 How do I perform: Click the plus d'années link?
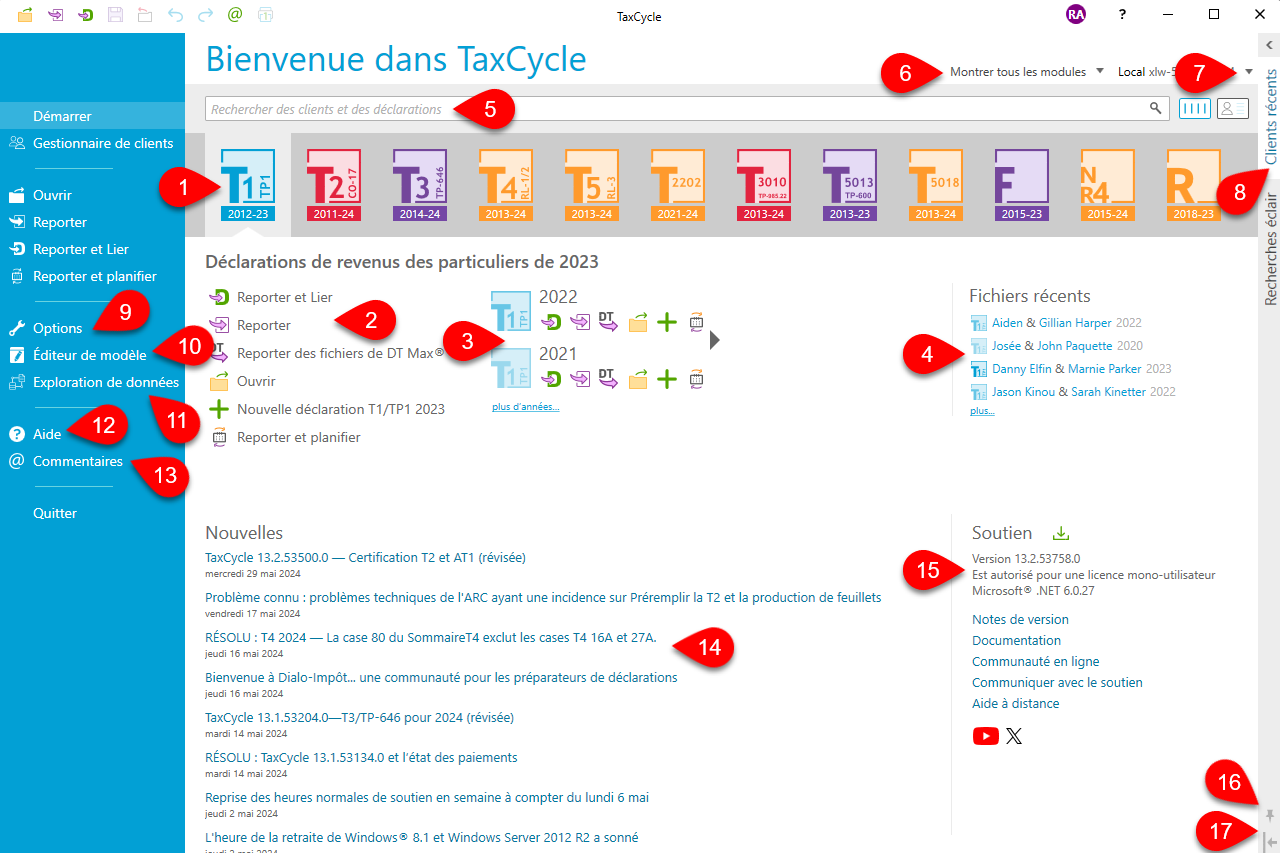525,407
